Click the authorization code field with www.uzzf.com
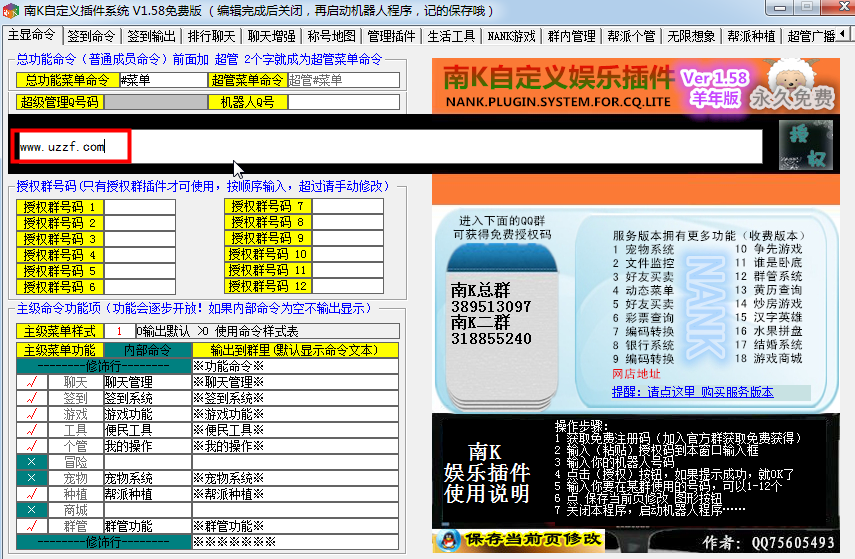 tap(390, 147)
